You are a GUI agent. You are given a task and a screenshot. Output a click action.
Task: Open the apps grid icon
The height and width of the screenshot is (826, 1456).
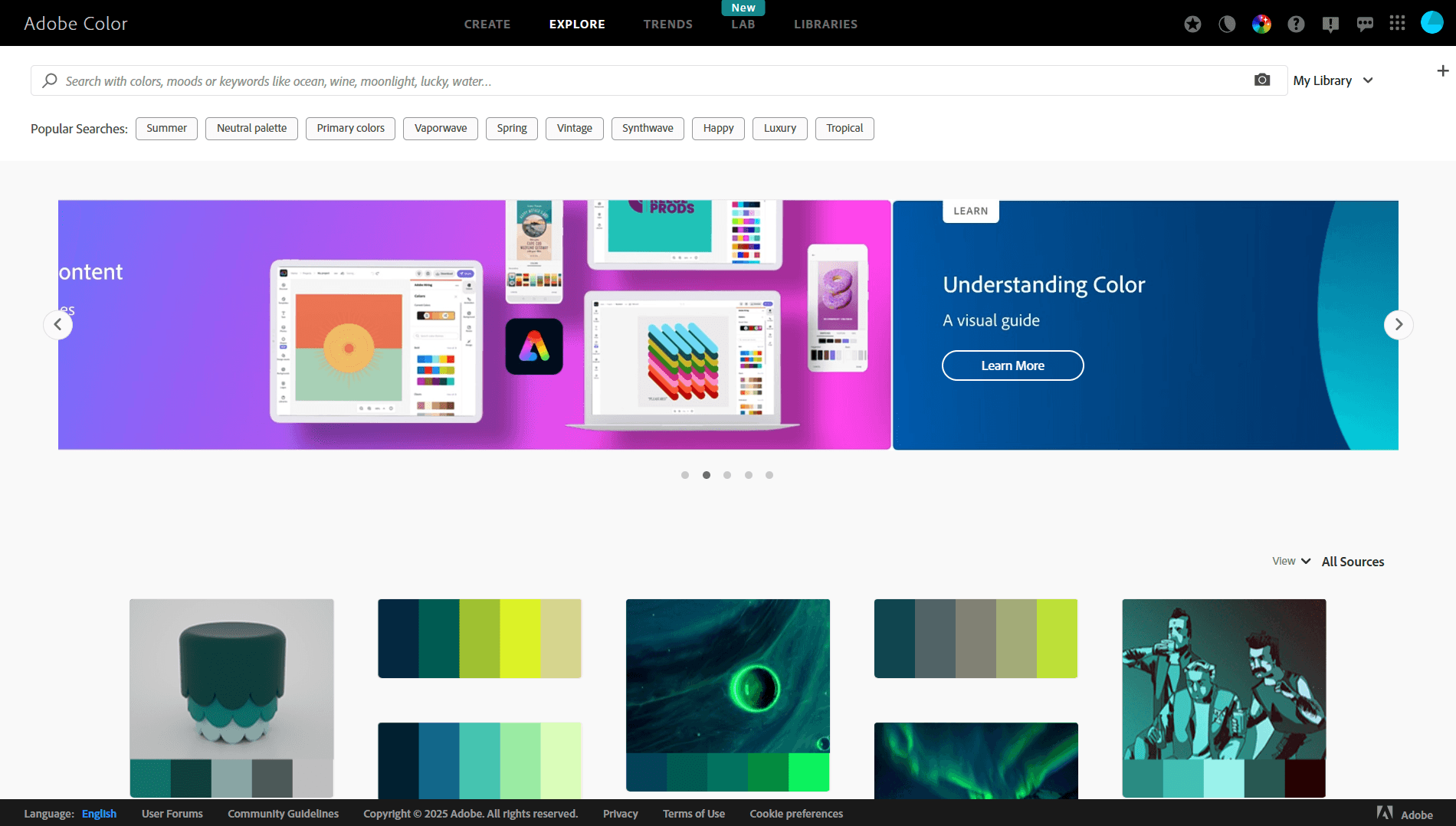(1397, 23)
